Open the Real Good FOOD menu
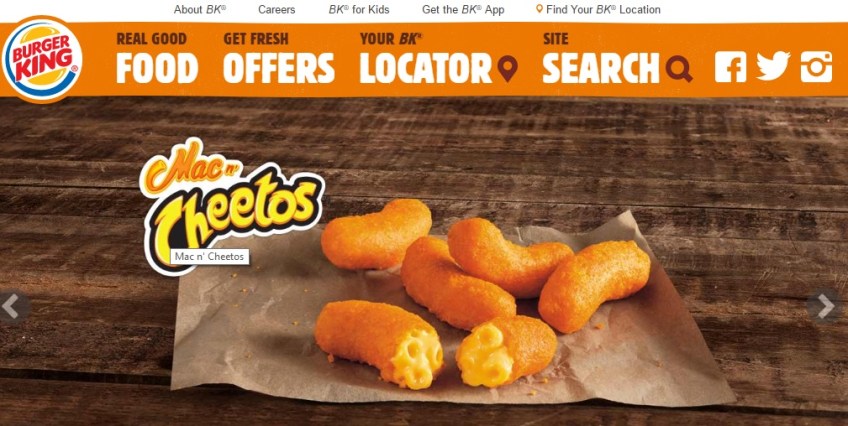 (x=157, y=58)
